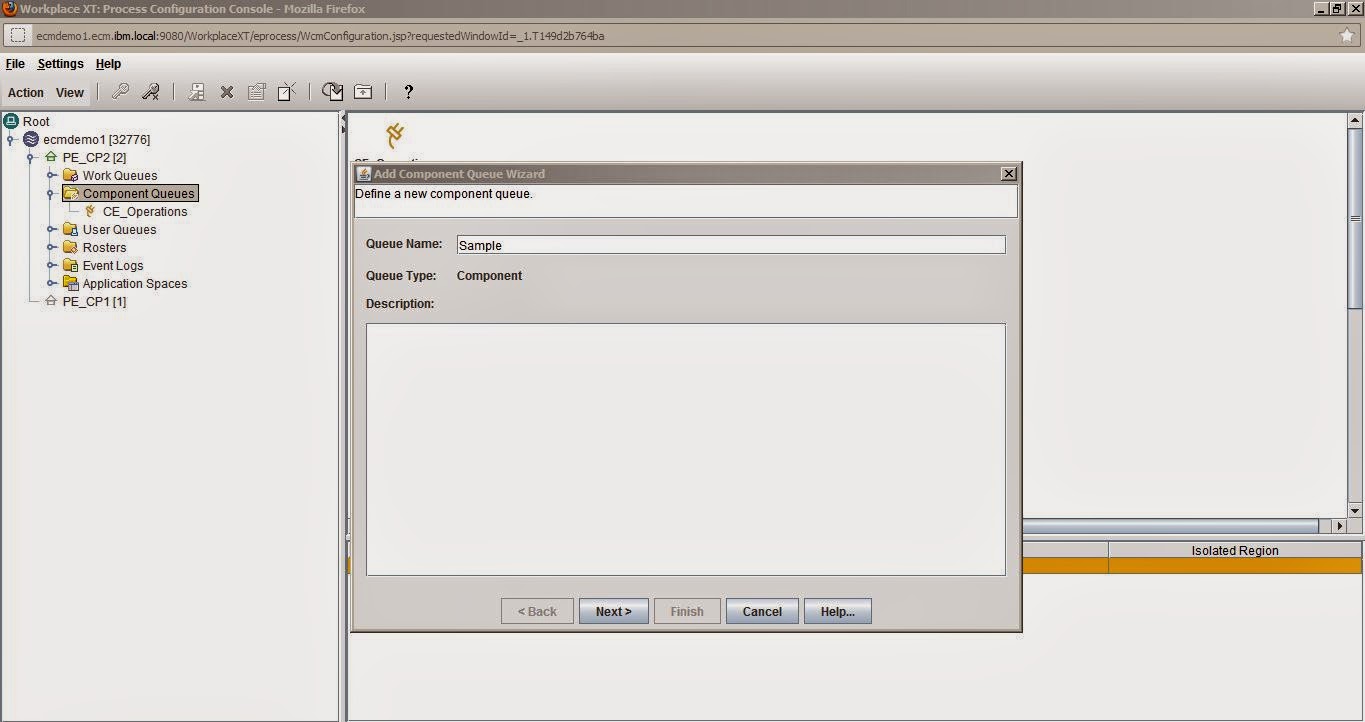Expand the Work Queues node

click(50, 175)
